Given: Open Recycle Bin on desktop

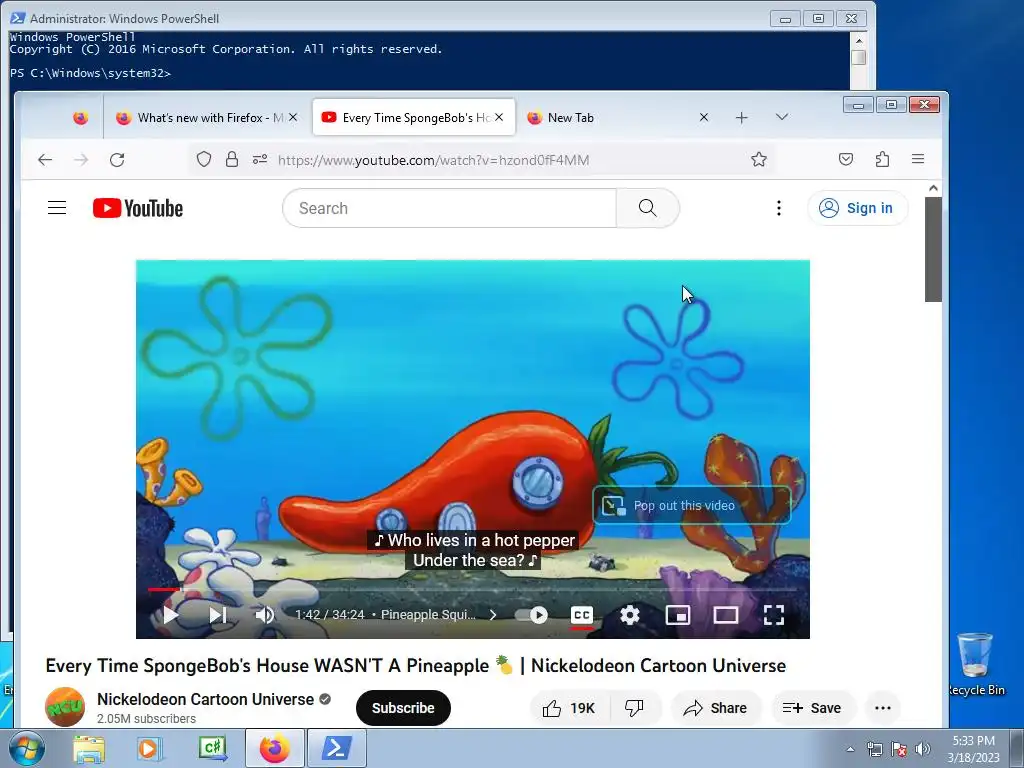Looking at the screenshot, I should point(976,665).
